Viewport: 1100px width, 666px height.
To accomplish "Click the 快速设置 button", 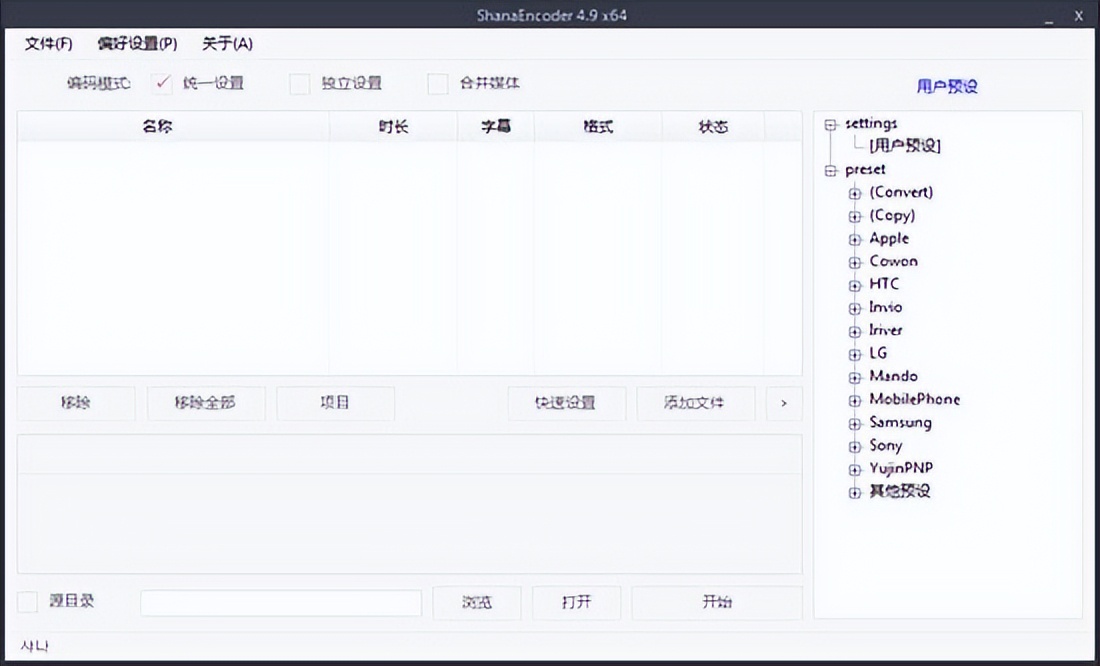I will tap(566, 403).
